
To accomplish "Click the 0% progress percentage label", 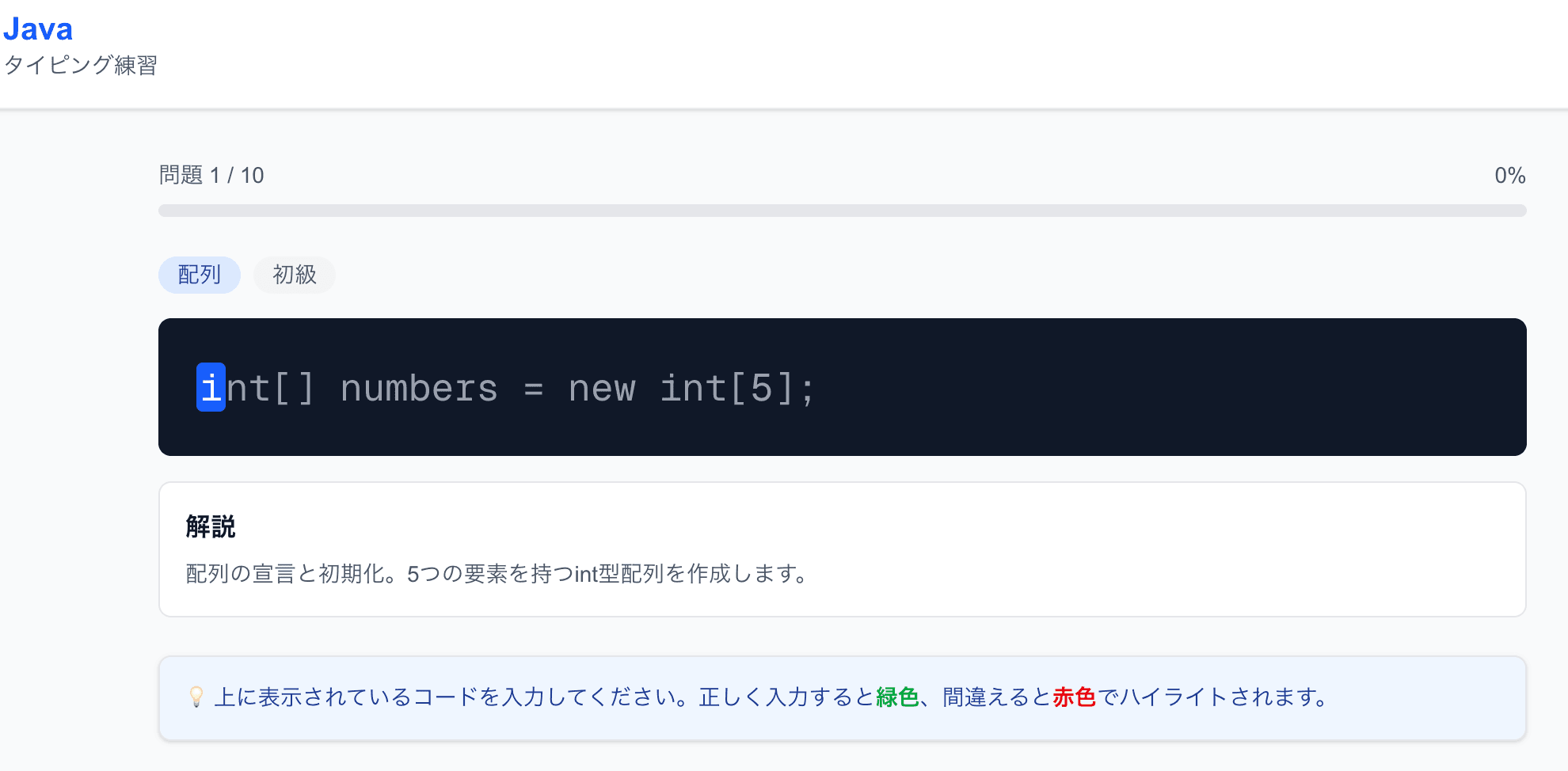I will coord(1511,175).
